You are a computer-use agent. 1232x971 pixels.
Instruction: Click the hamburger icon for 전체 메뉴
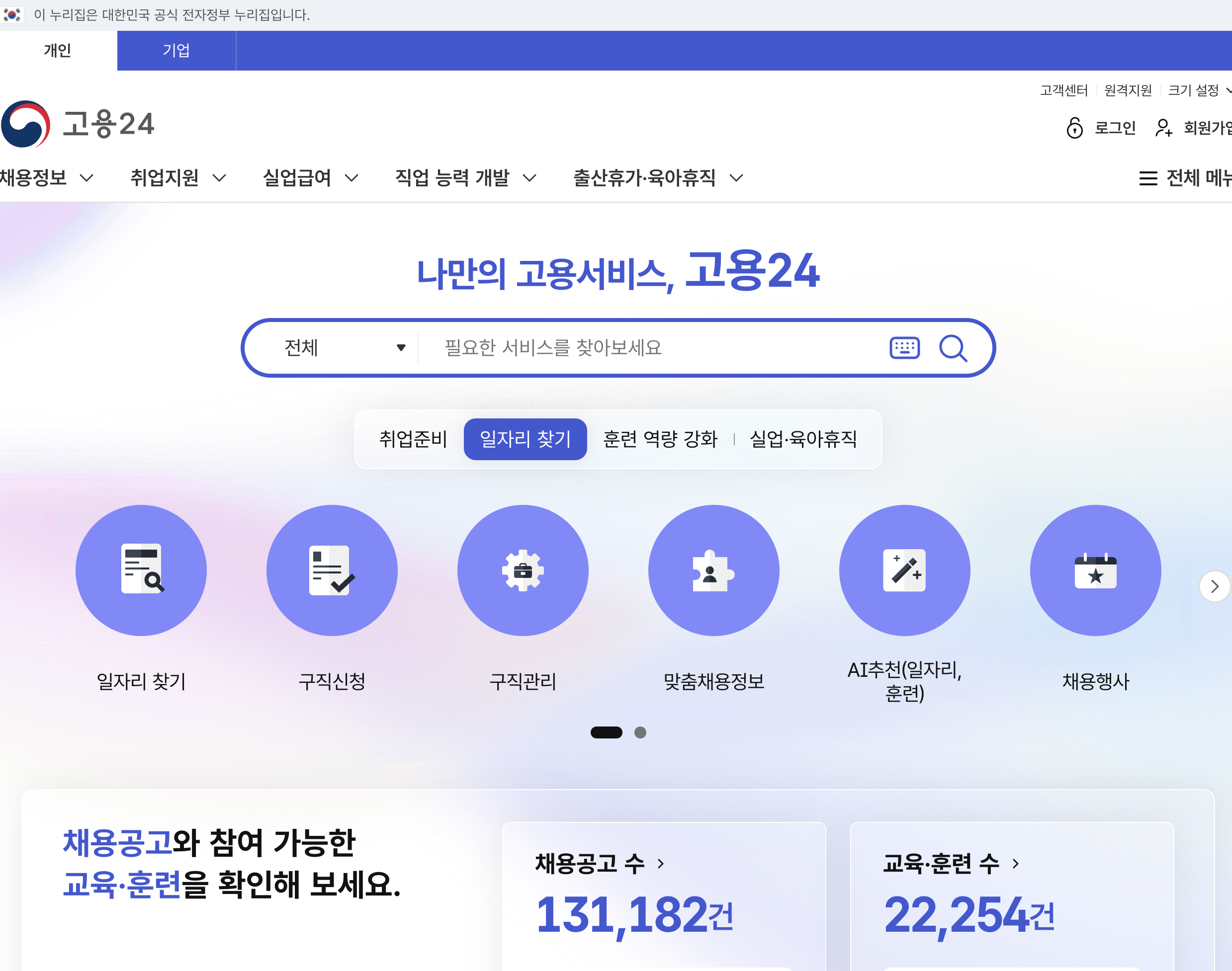[1148, 178]
